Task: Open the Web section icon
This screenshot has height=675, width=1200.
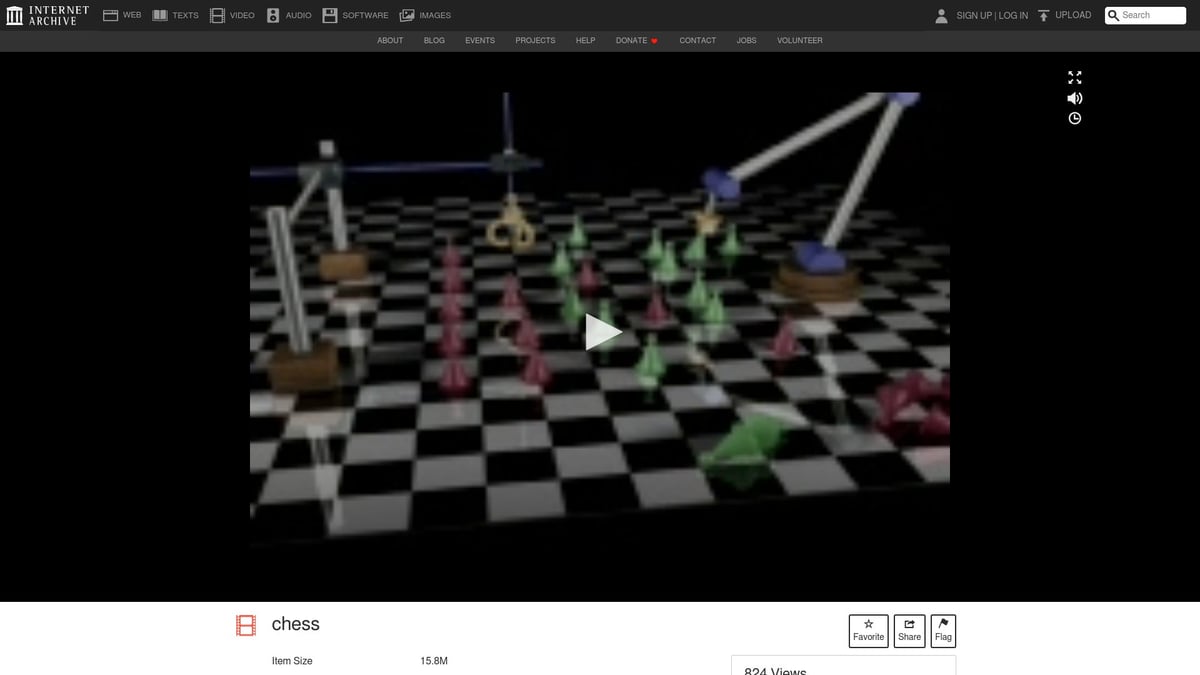Action: (111, 15)
